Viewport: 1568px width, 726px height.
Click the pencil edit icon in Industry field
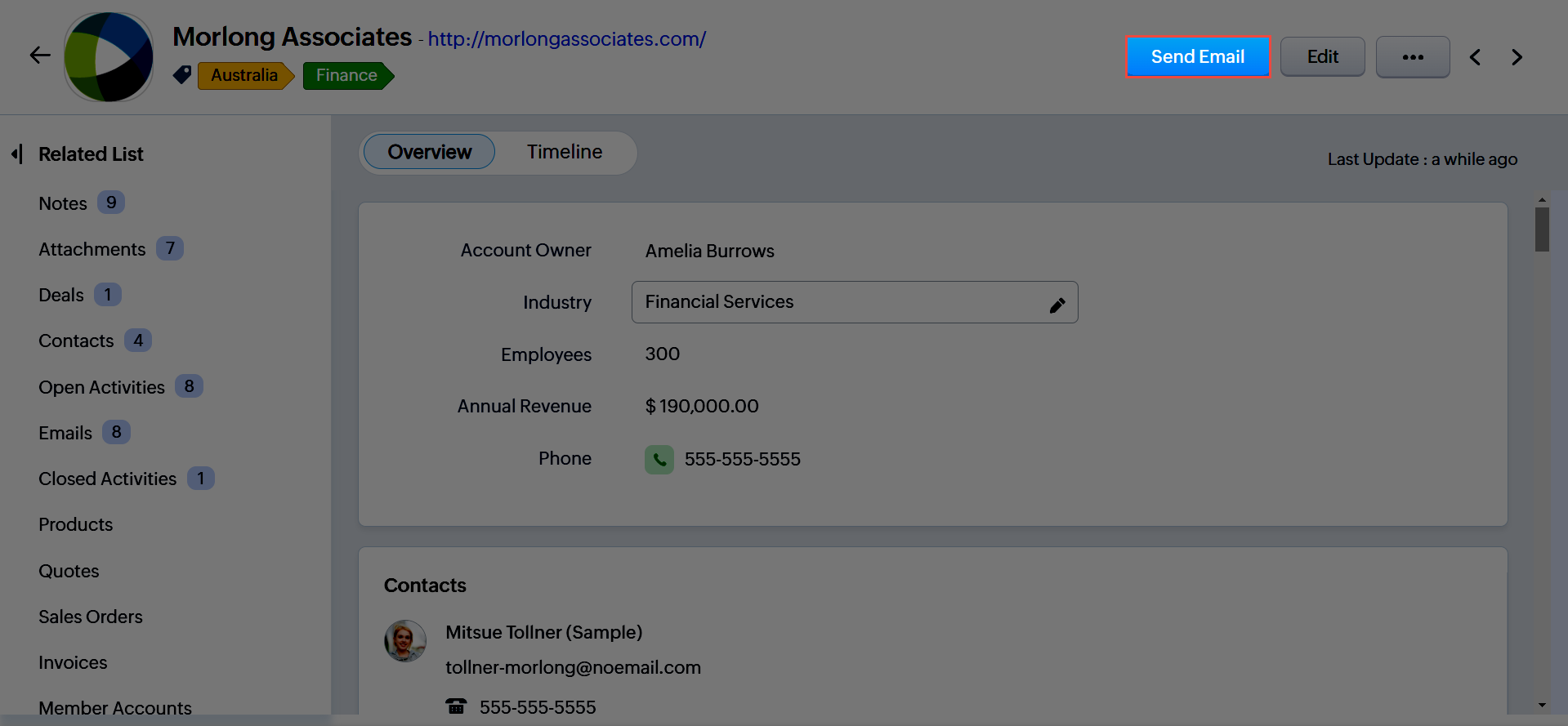coord(1057,305)
